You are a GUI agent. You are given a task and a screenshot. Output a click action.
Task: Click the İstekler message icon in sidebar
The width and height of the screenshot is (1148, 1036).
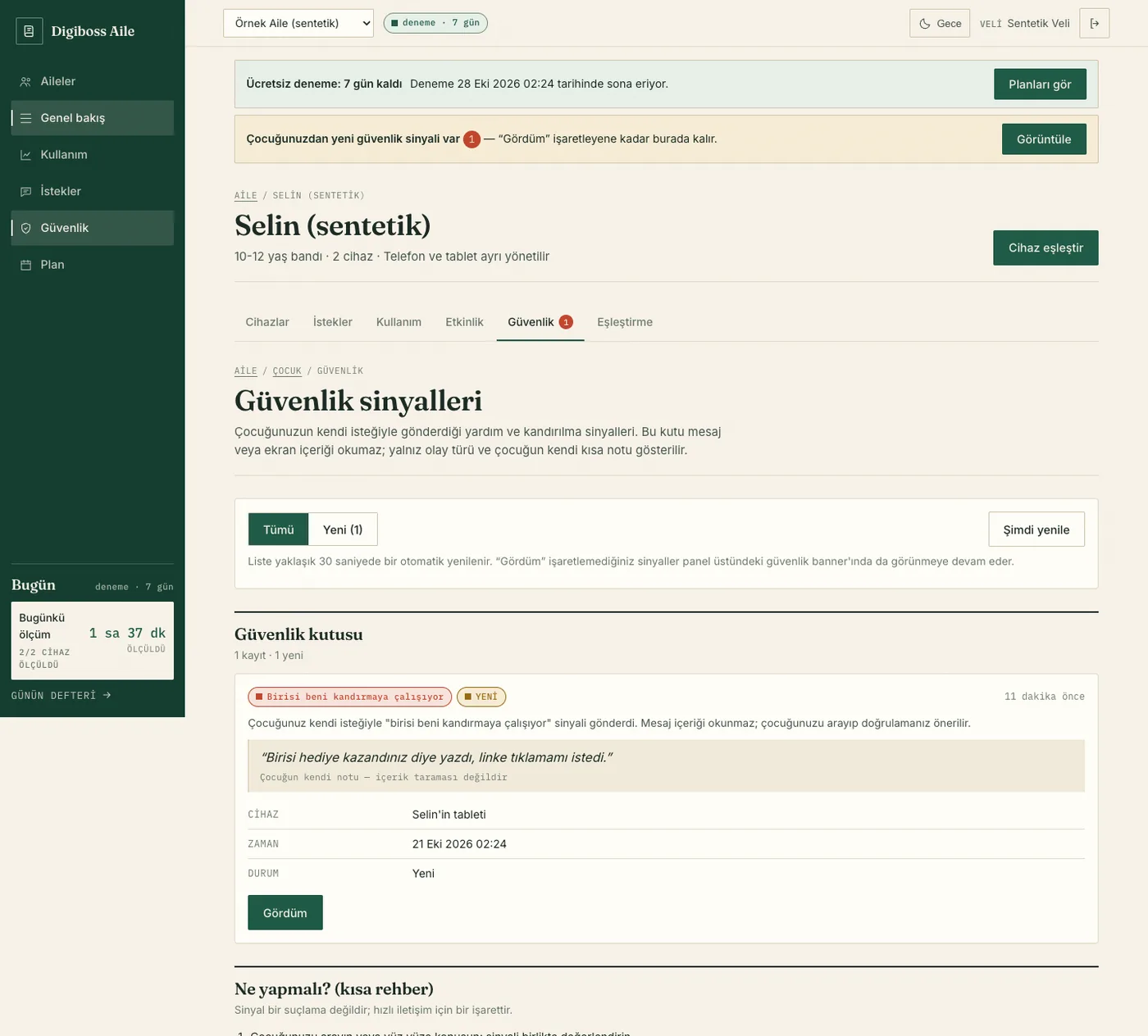click(25, 192)
